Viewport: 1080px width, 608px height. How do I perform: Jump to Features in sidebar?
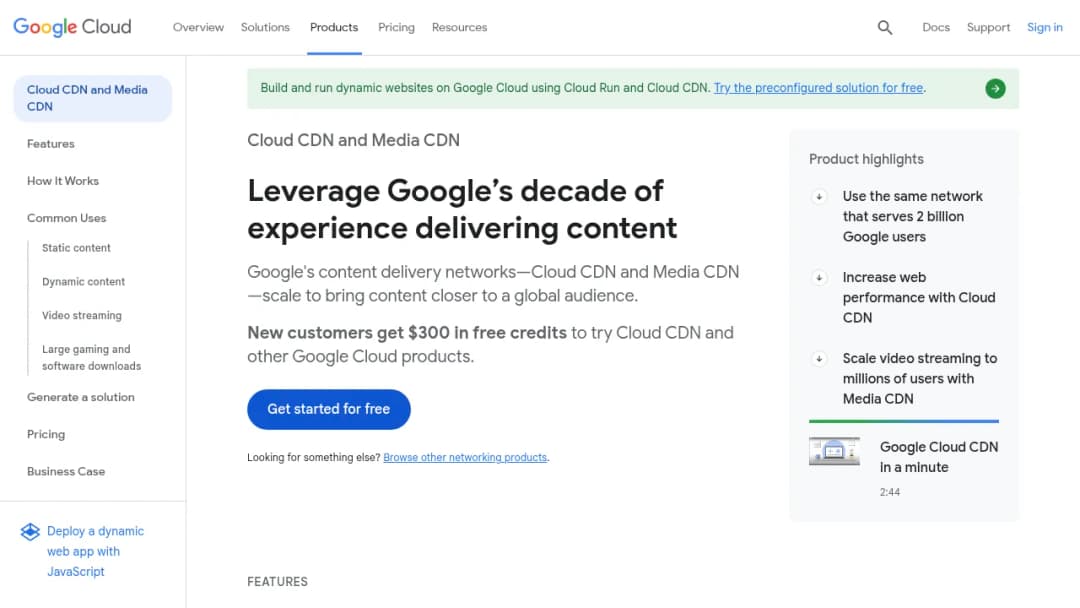[x=51, y=144]
